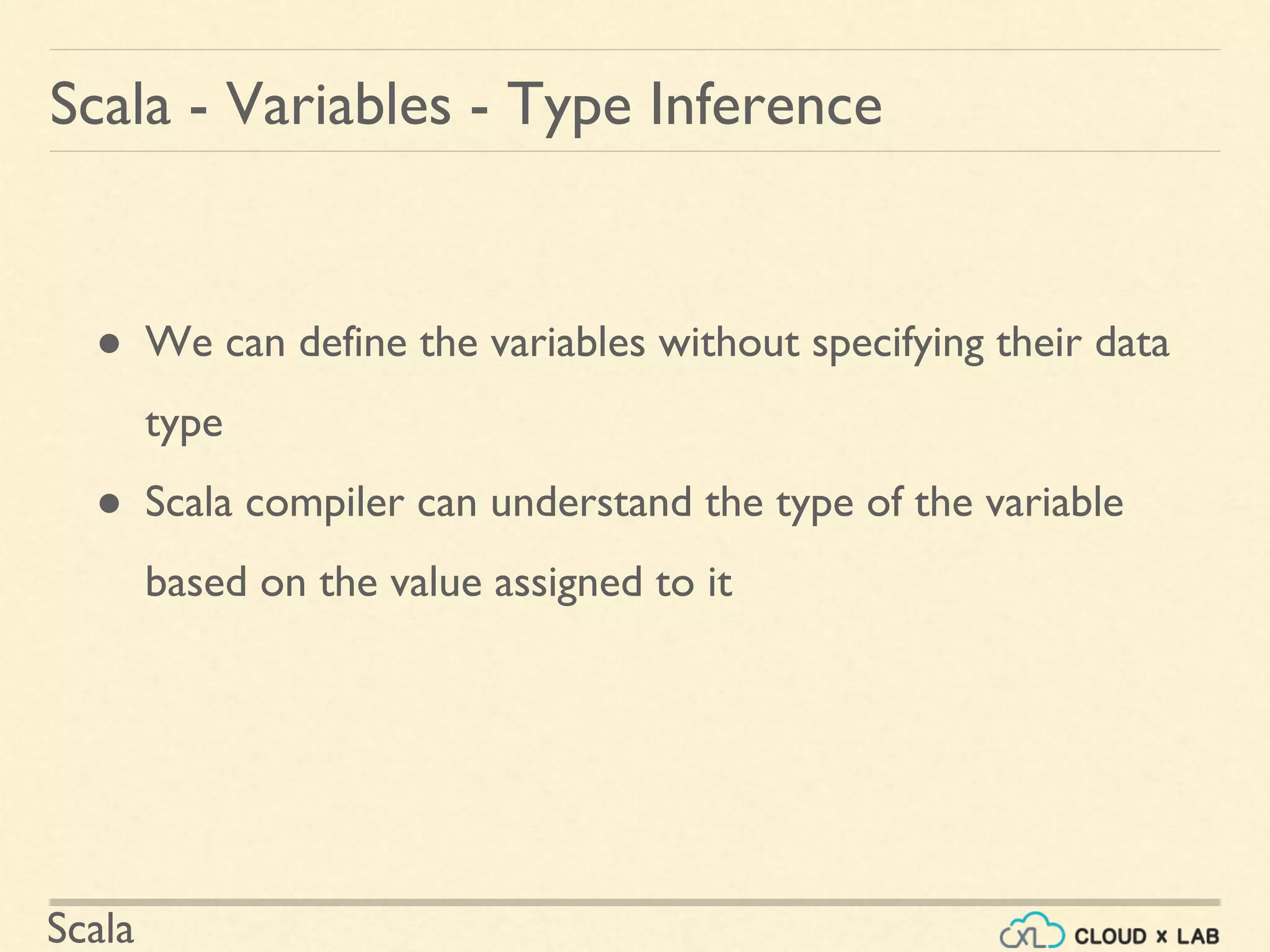Click the thin line above the title
Image resolution: width=1270 pixels, height=952 pixels.
pos(634,50)
